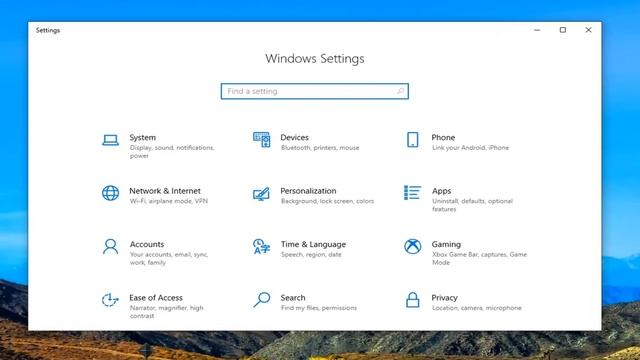Click the Windows Settings page heading
Image resolution: width=640 pixels, height=360 pixels.
[x=315, y=59]
